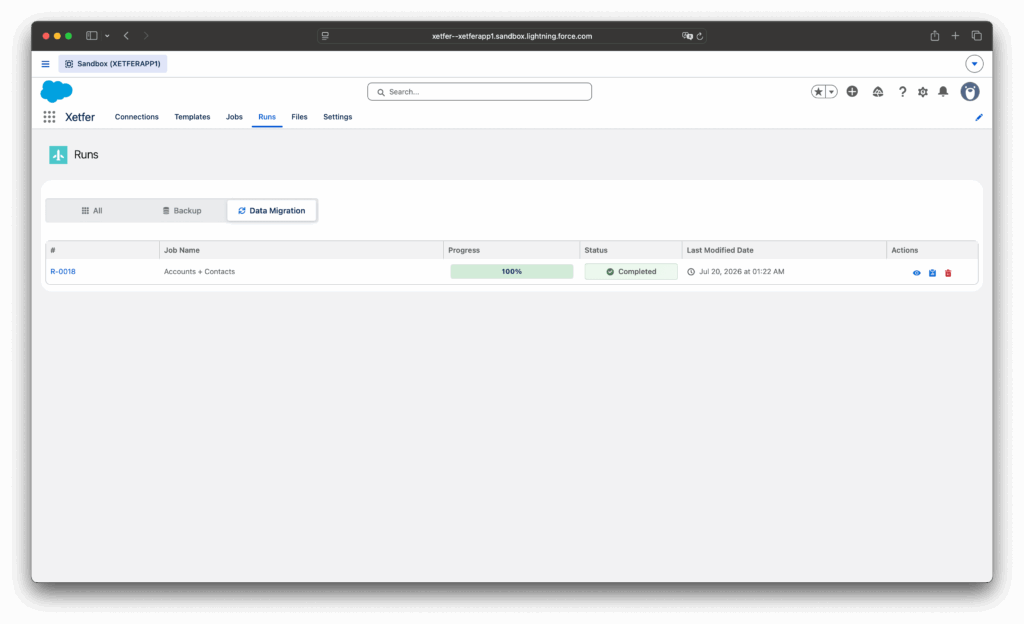
Task: Open a new Safari tab
Action: [955, 36]
